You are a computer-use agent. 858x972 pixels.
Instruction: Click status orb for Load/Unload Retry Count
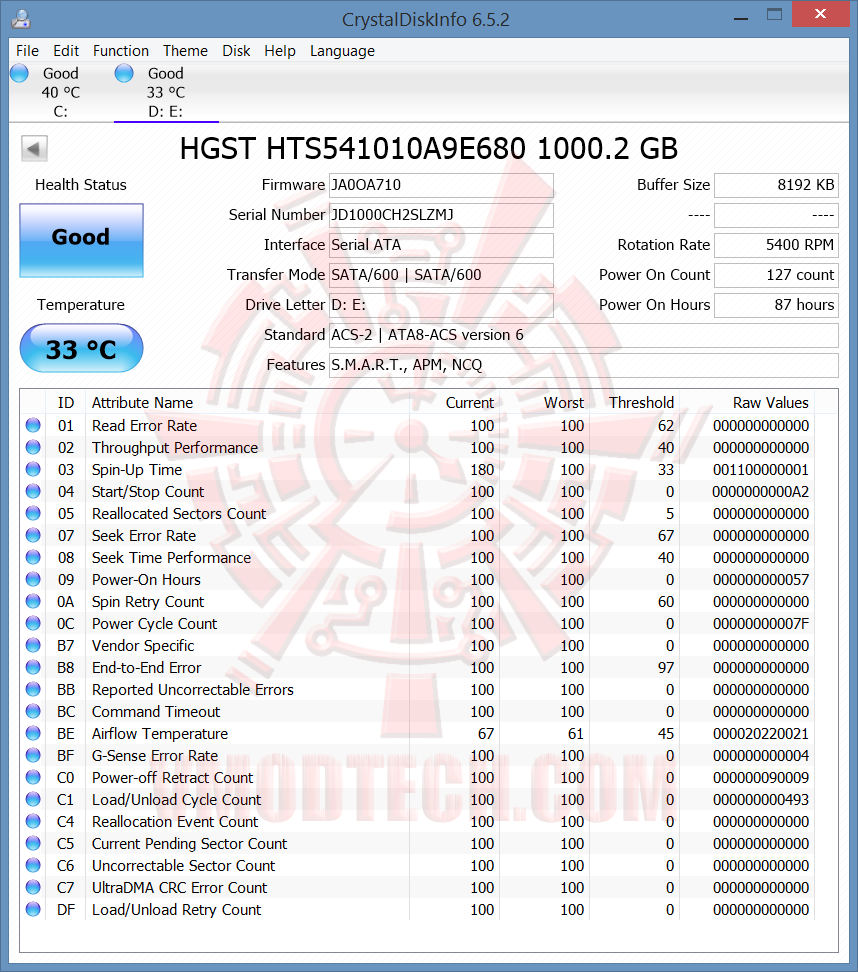coord(33,909)
